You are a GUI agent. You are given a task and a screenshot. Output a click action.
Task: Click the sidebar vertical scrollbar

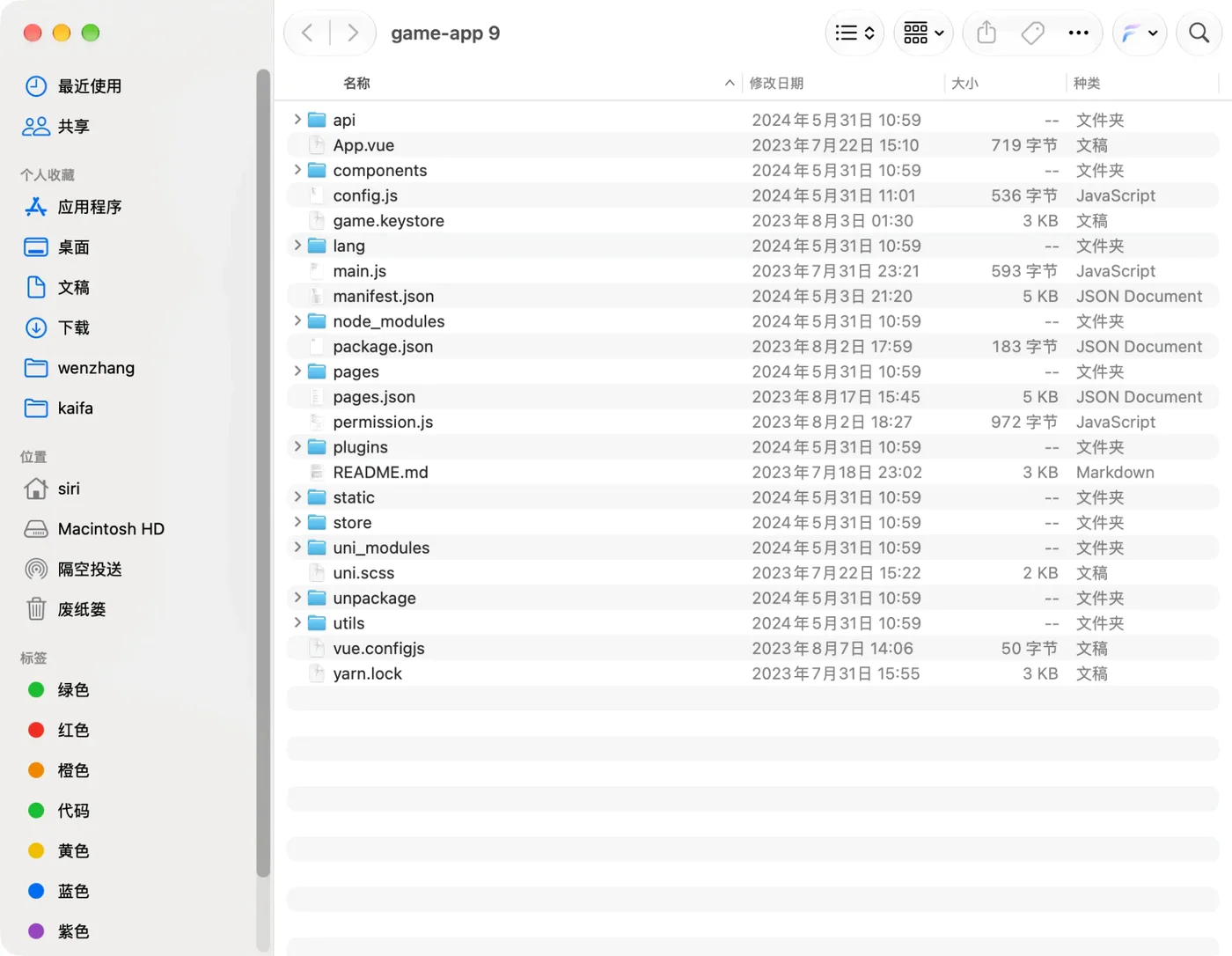click(x=263, y=474)
